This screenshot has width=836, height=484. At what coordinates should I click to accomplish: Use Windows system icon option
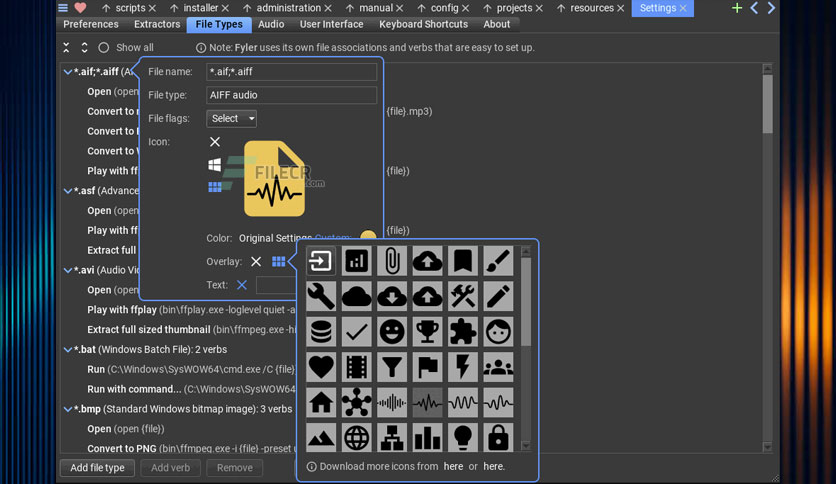pos(214,165)
